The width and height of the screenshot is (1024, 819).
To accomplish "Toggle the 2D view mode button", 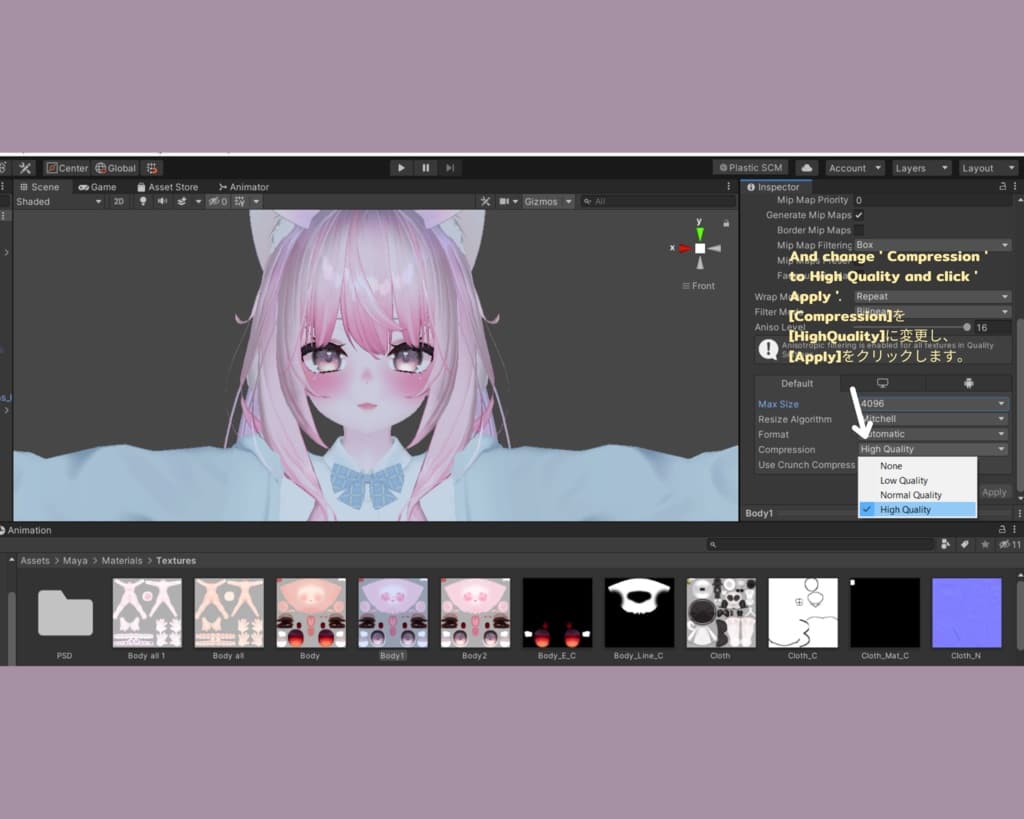I will (x=119, y=201).
